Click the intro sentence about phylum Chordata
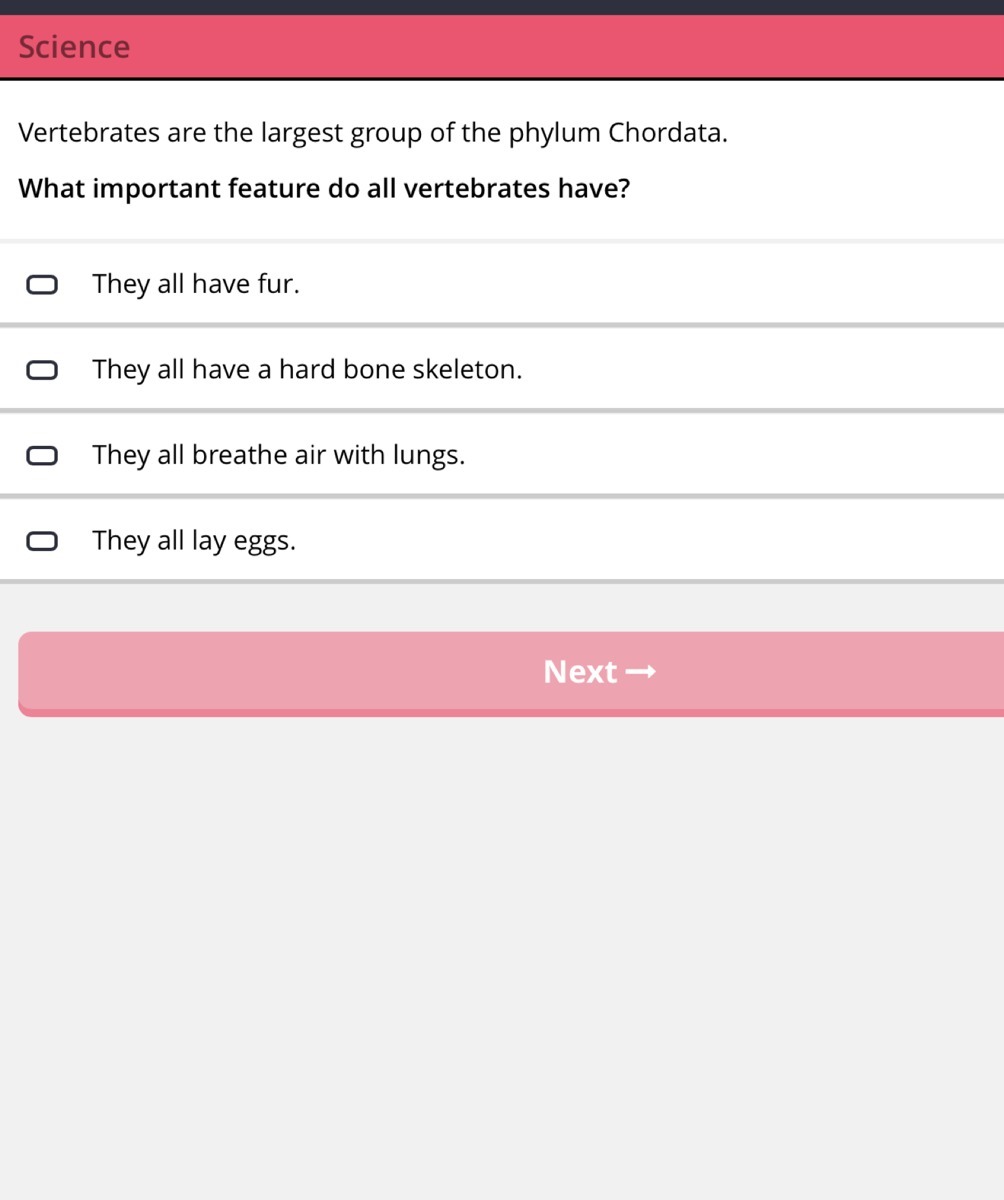This screenshot has width=1004, height=1200. click(373, 133)
